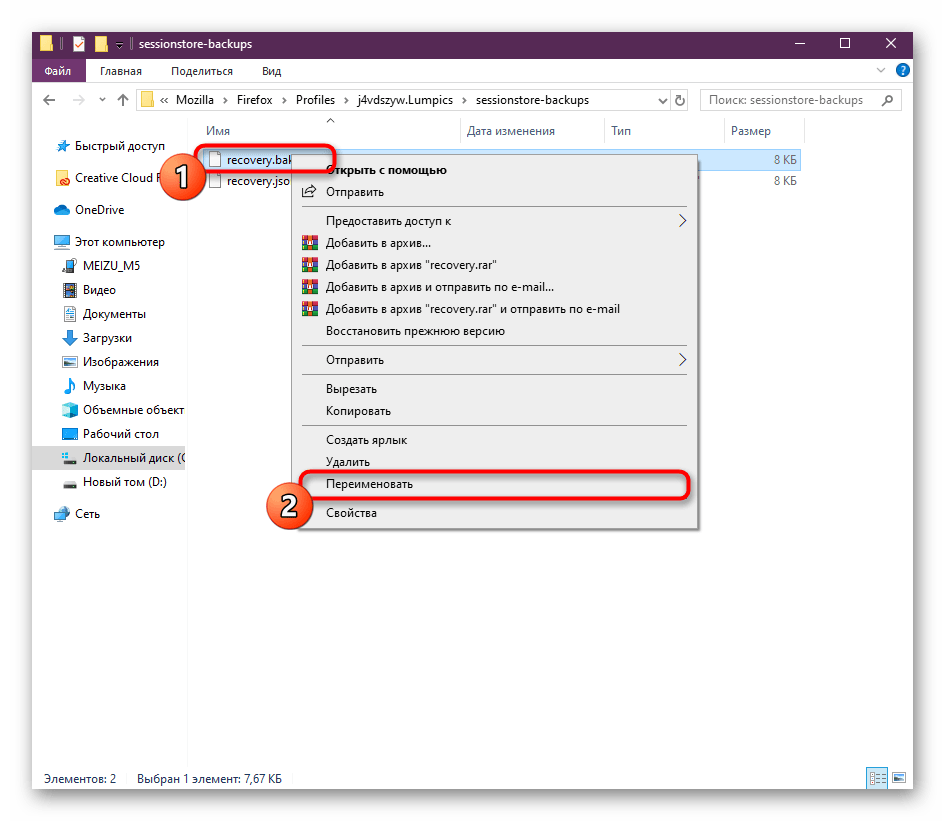Click the Forward navigation arrow
This screenshot has height=821, width=945.
[78, 100]
